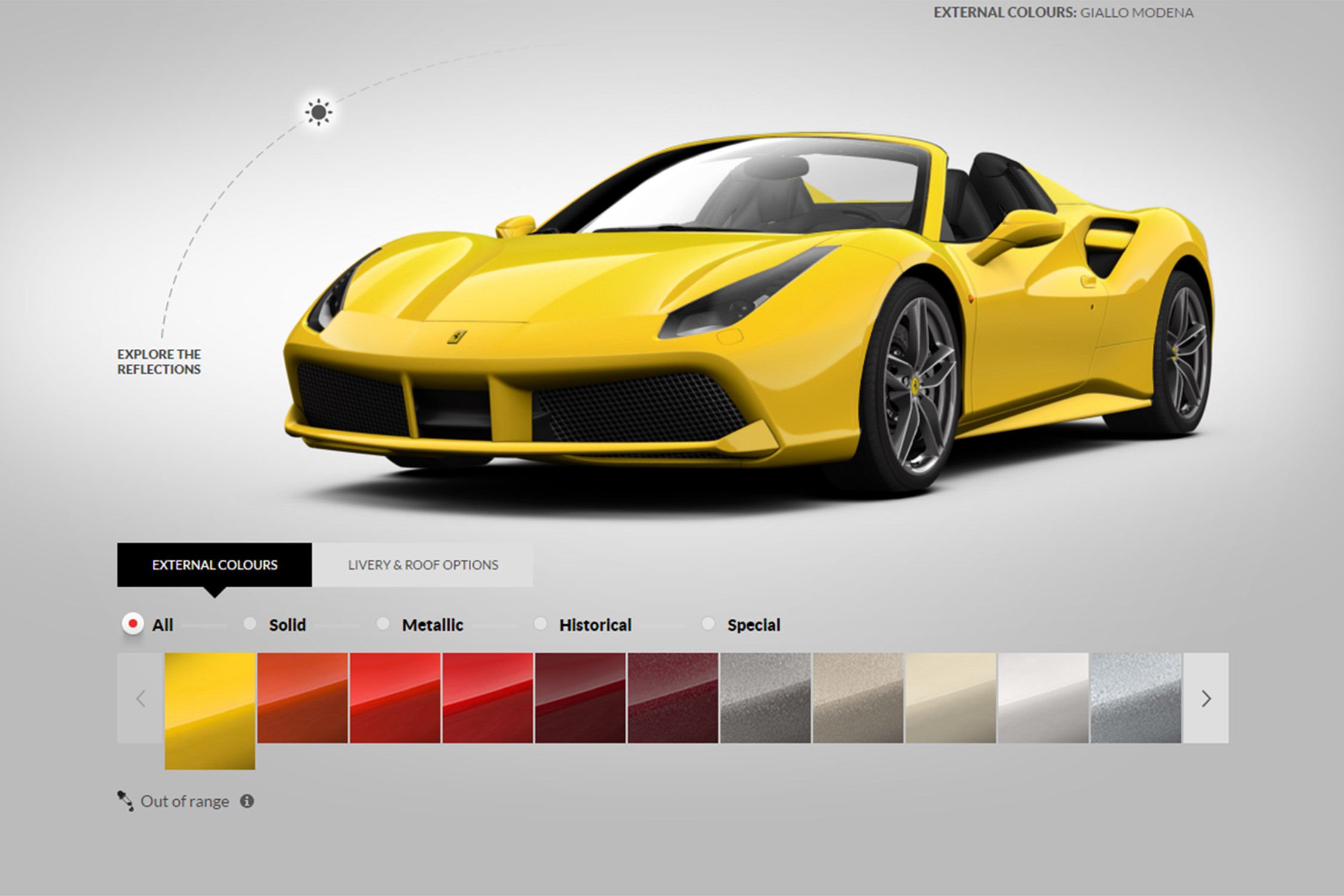The image size is (1344, 896).
Task: Choose the yellow Giallo Modena swatch
Action: click(x=210, y=711)
